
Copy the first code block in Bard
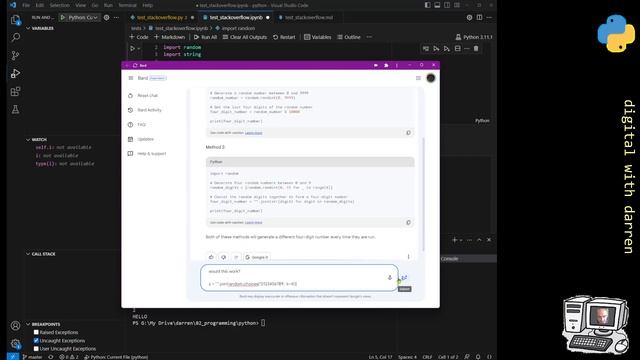[x=408, y=133]
